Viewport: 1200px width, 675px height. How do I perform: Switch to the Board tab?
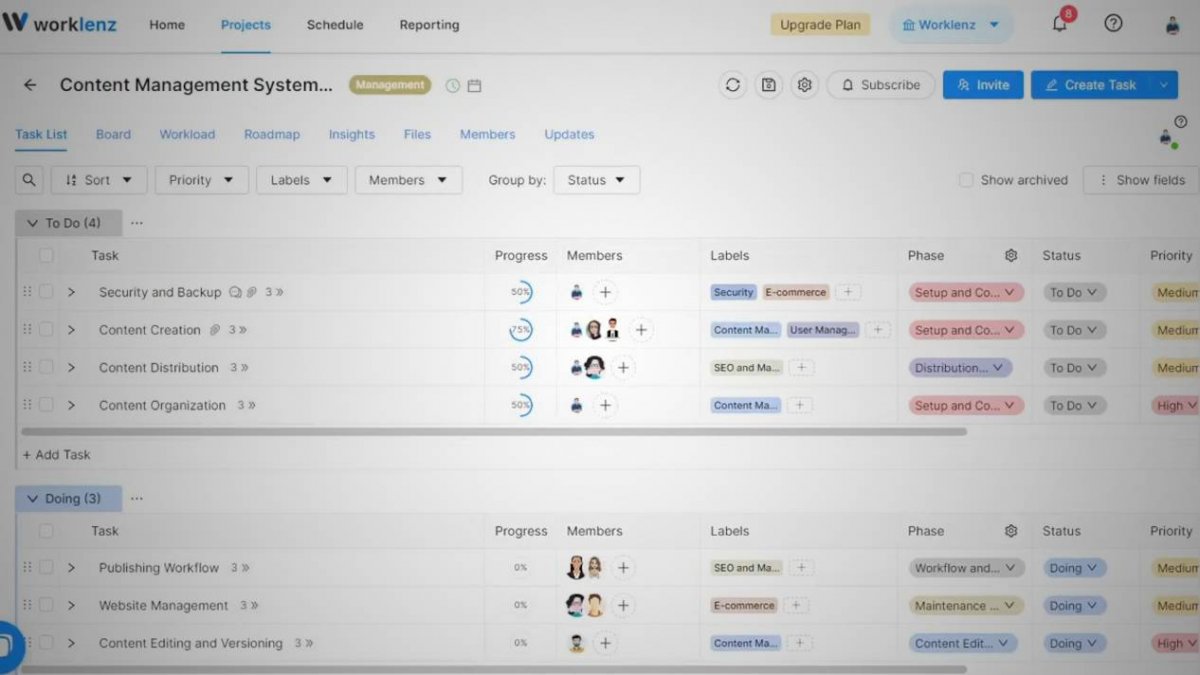click(113, 134)
